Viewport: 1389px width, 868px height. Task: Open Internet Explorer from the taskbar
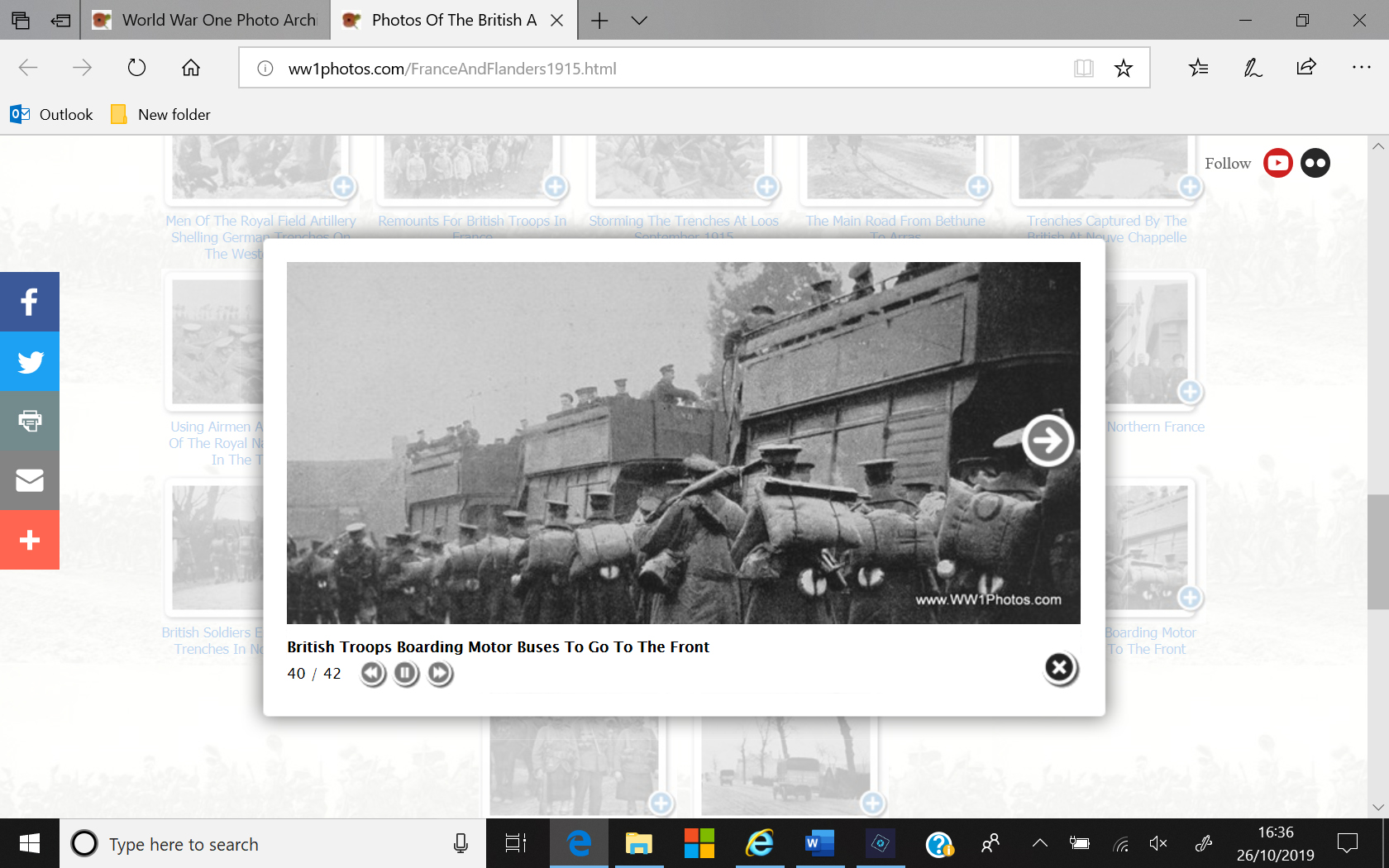759,844
